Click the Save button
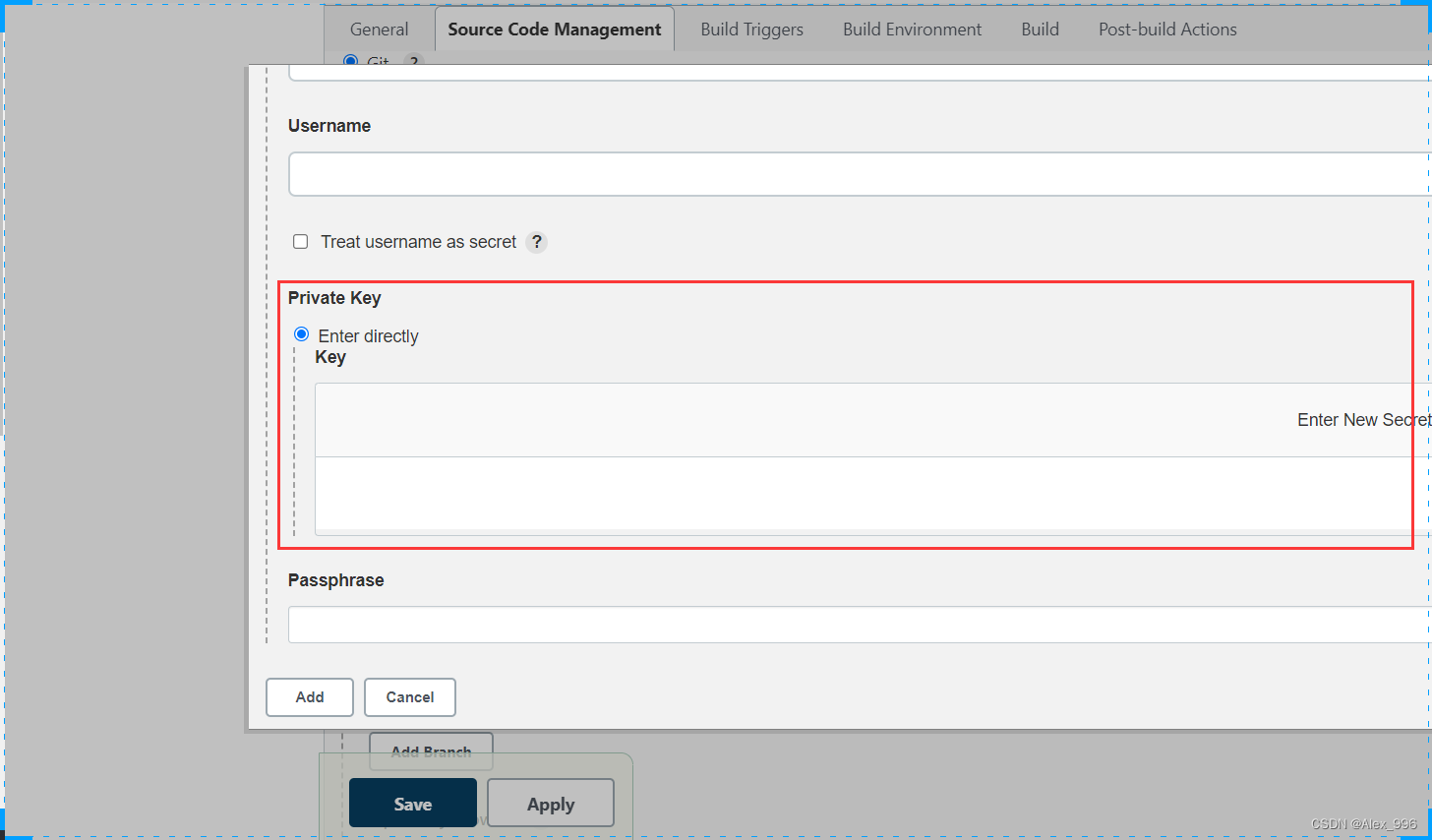The width and height of the screenshot is (1432, 840). [x=413, y=804]
